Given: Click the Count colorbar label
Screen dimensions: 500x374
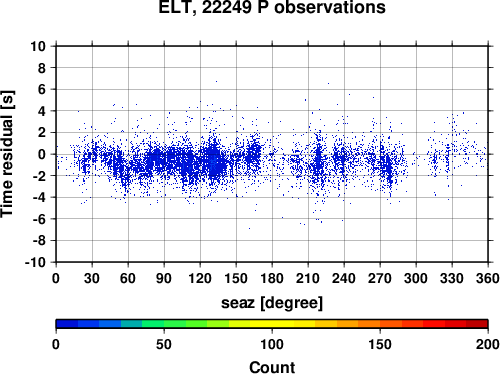Looking at the screenshot, I should point(272,367).
